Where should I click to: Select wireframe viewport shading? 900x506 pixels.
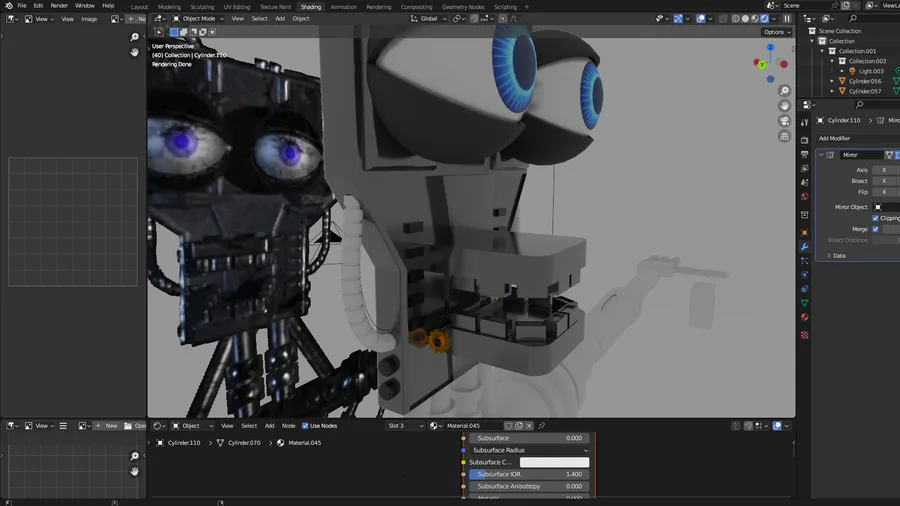click(x=736, y=18)
